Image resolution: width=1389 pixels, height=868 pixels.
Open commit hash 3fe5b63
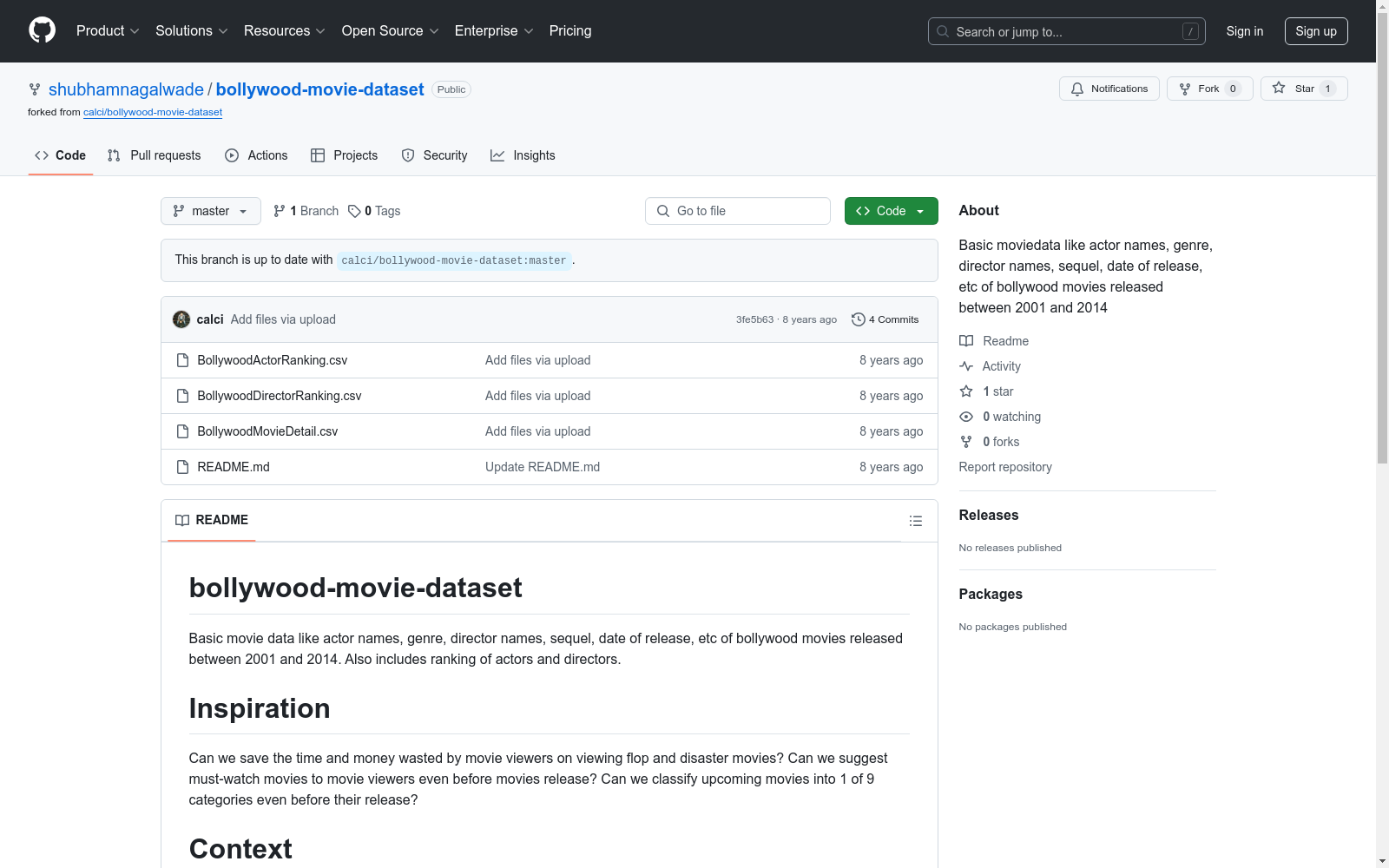coord(754,319)
